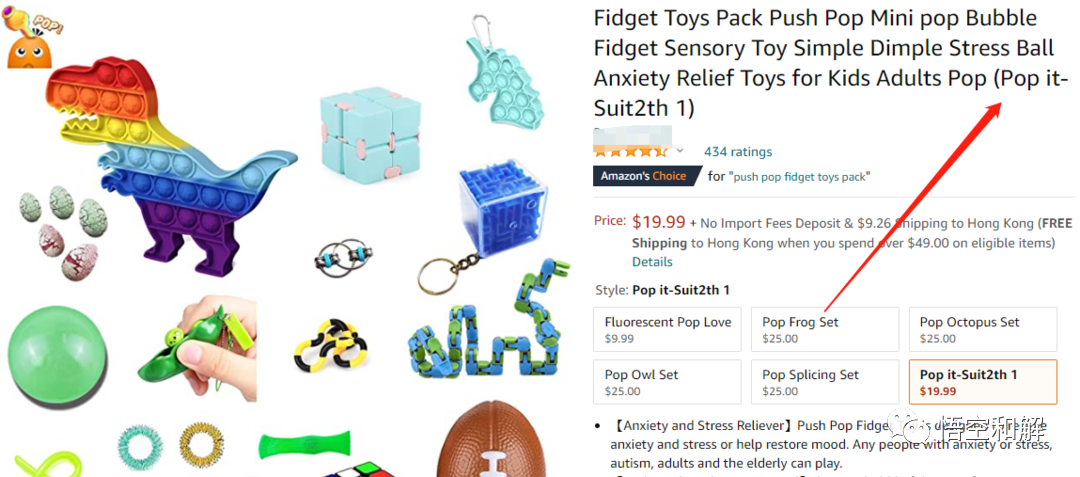Click the push pop fidget toys pack link
Image resolution: width=1080 pixels, height=477 pixels.
pos(799,177)
